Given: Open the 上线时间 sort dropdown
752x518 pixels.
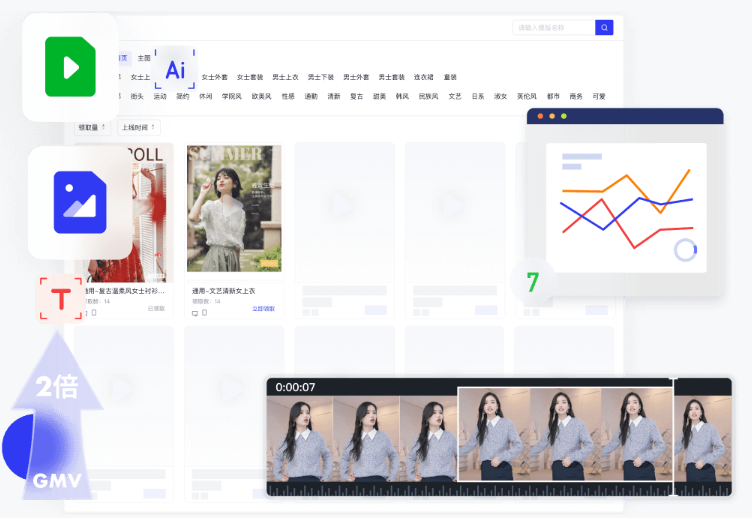Looking at the screenshot, I should (x=139, y=127).
